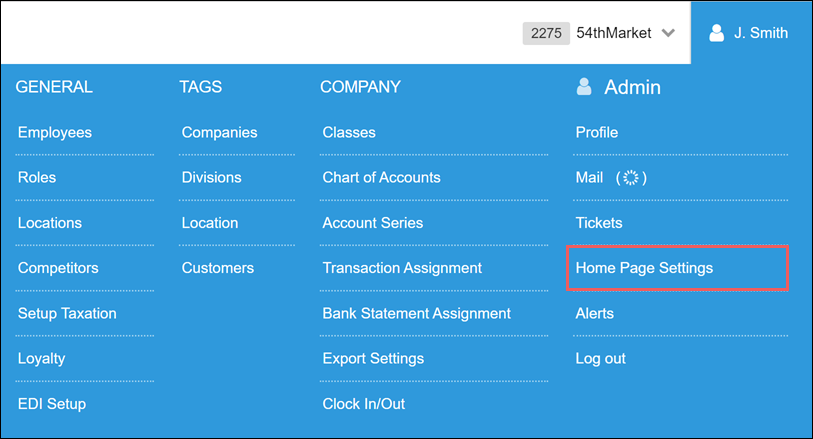Go to Chart of Accounts
This screenshot has width=813, height=439.
click(381, 178)
